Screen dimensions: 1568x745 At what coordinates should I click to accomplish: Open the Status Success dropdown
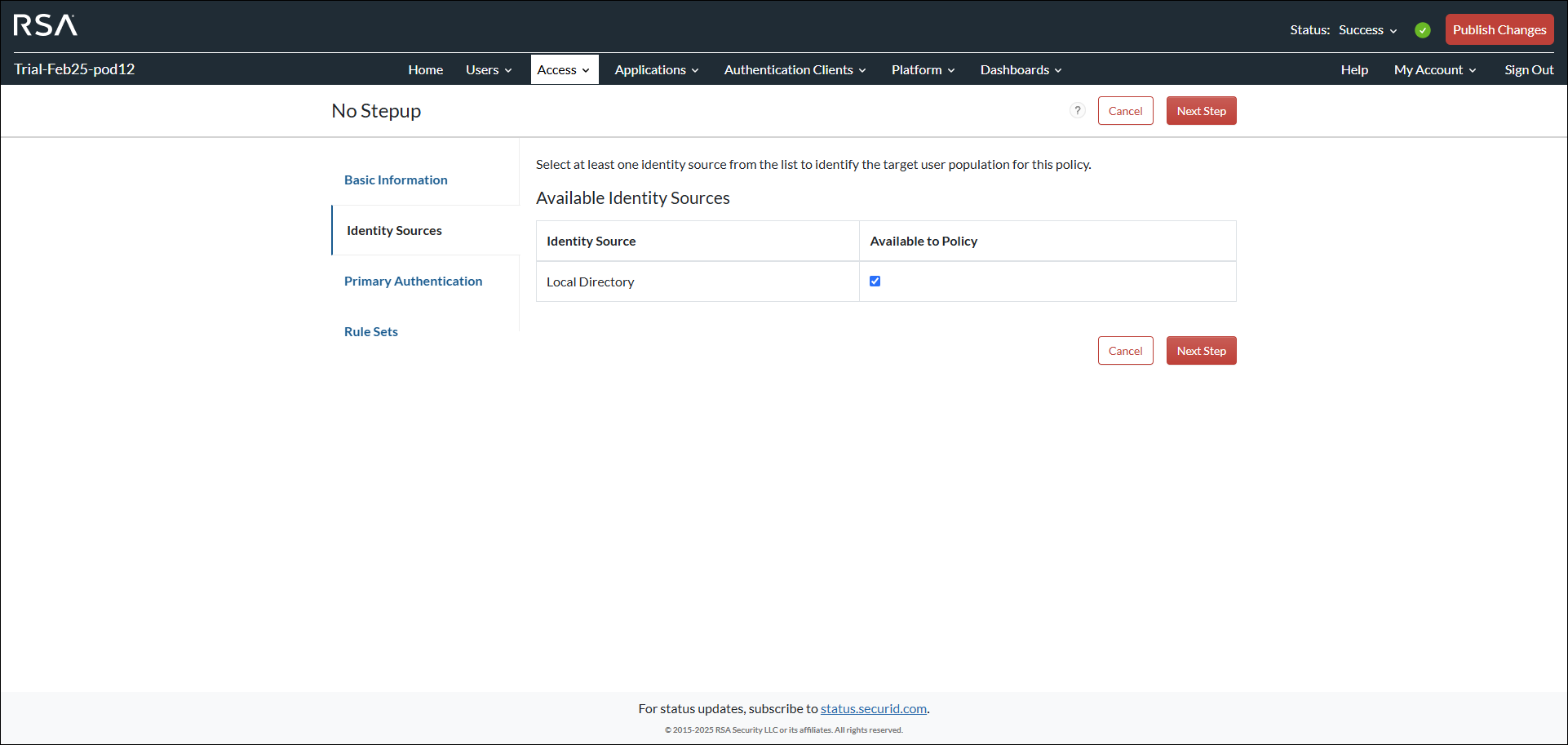[x=1367, y=29]
